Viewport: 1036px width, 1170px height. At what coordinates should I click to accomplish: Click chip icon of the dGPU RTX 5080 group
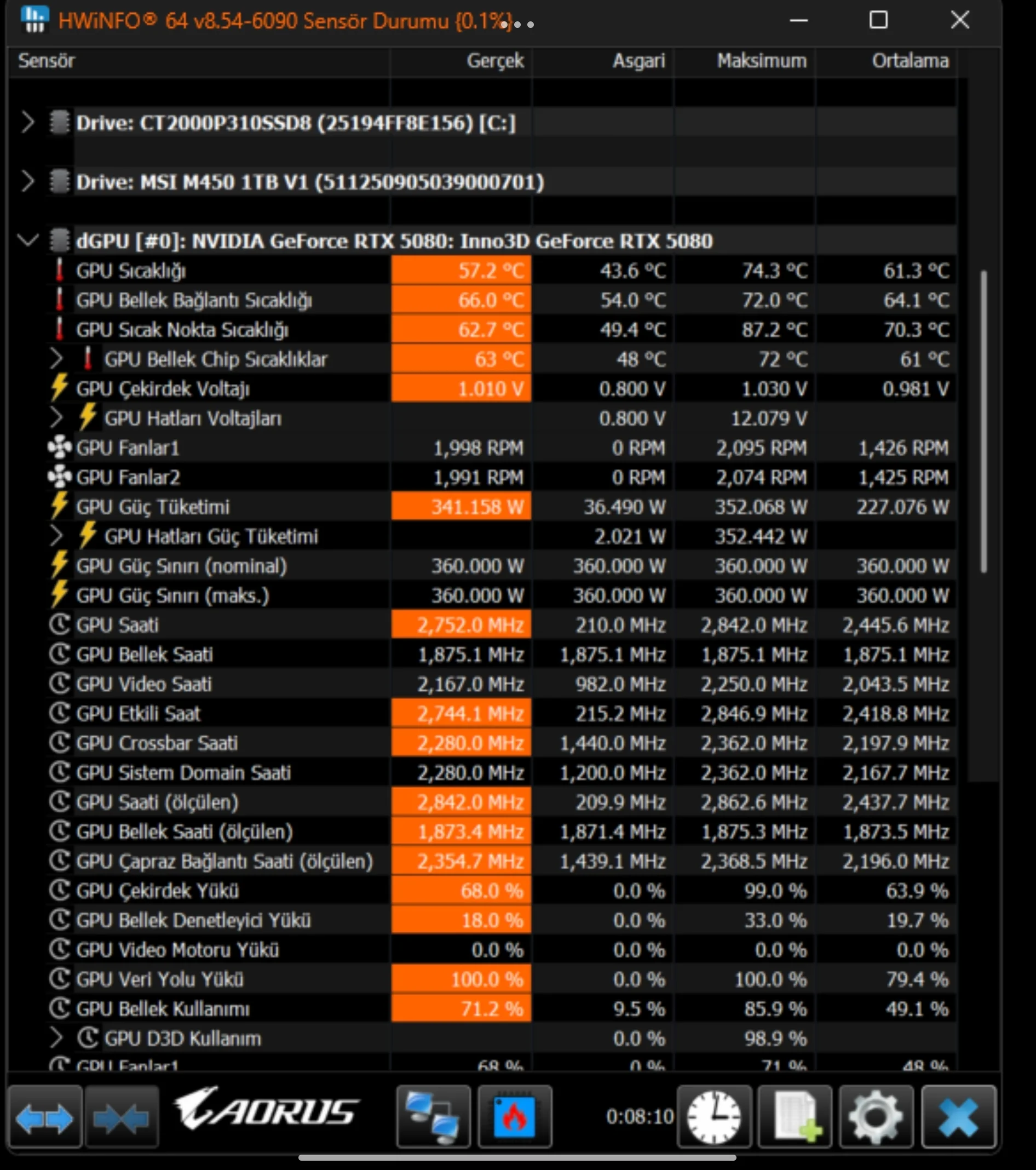pos(59,240)
